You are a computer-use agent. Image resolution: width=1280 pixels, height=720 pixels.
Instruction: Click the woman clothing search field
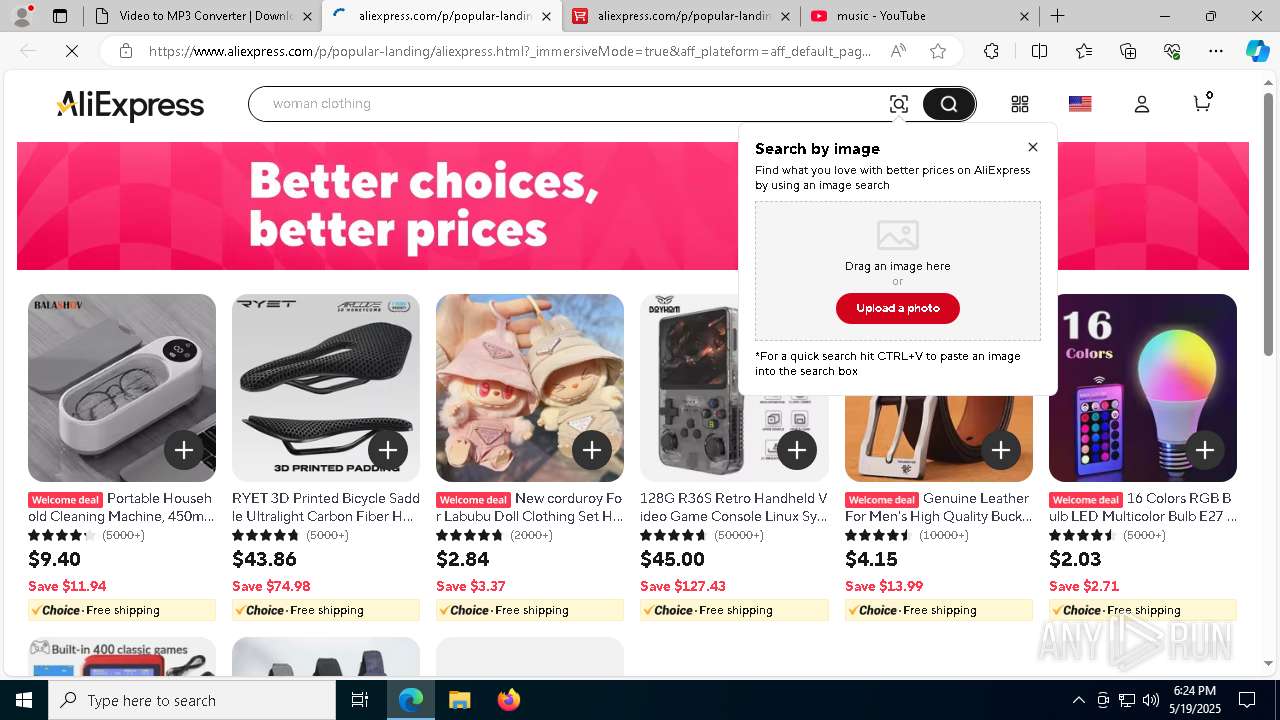570,104
